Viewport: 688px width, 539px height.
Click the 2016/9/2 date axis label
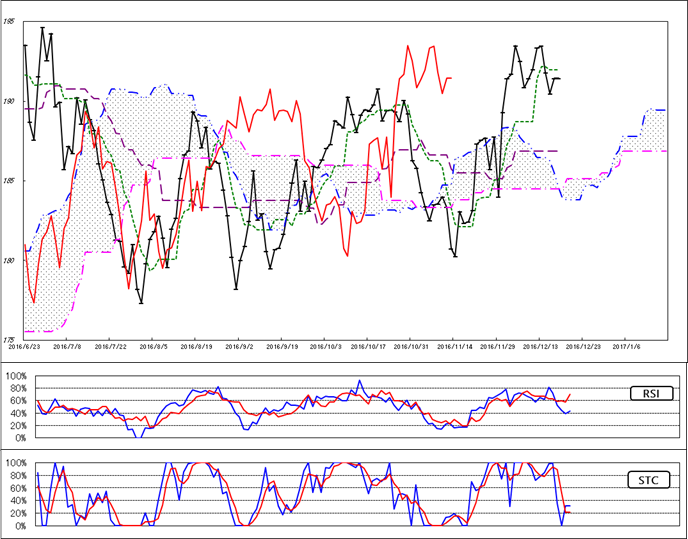(240, 345)
